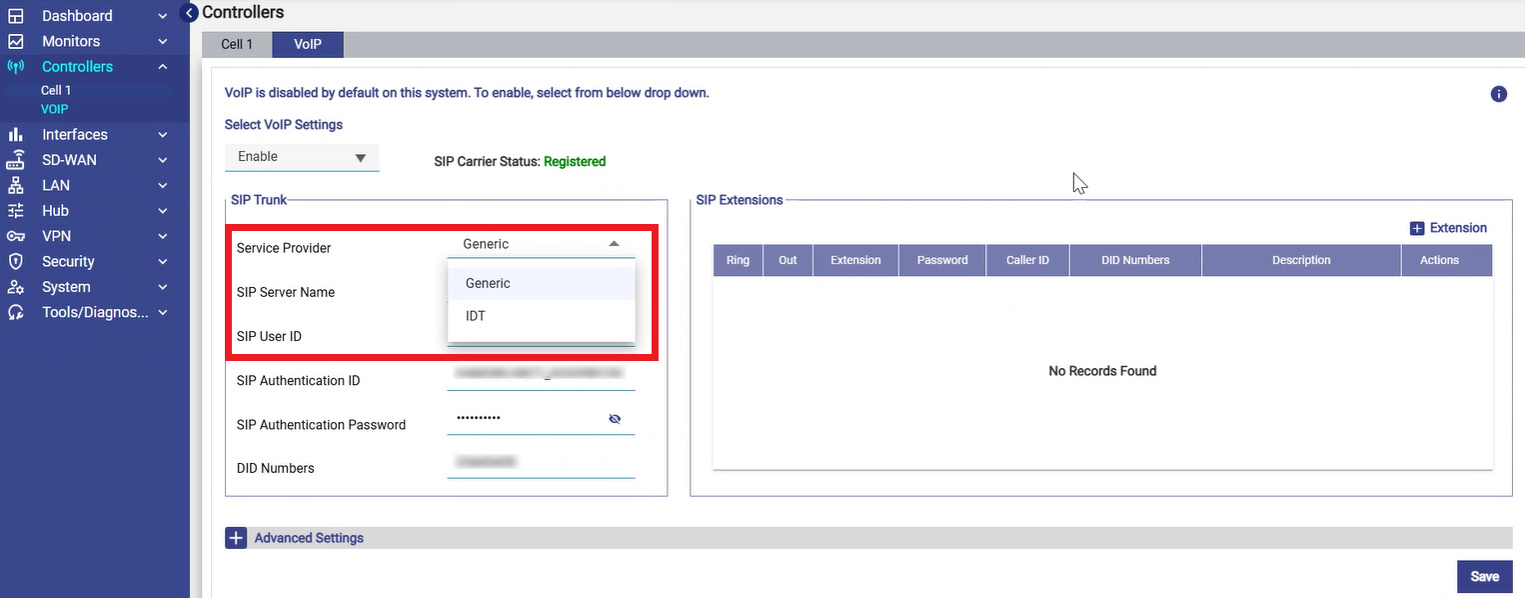Click the Save button
The height and width of the screenshot is (598, 1525).
pos(1484,576)
